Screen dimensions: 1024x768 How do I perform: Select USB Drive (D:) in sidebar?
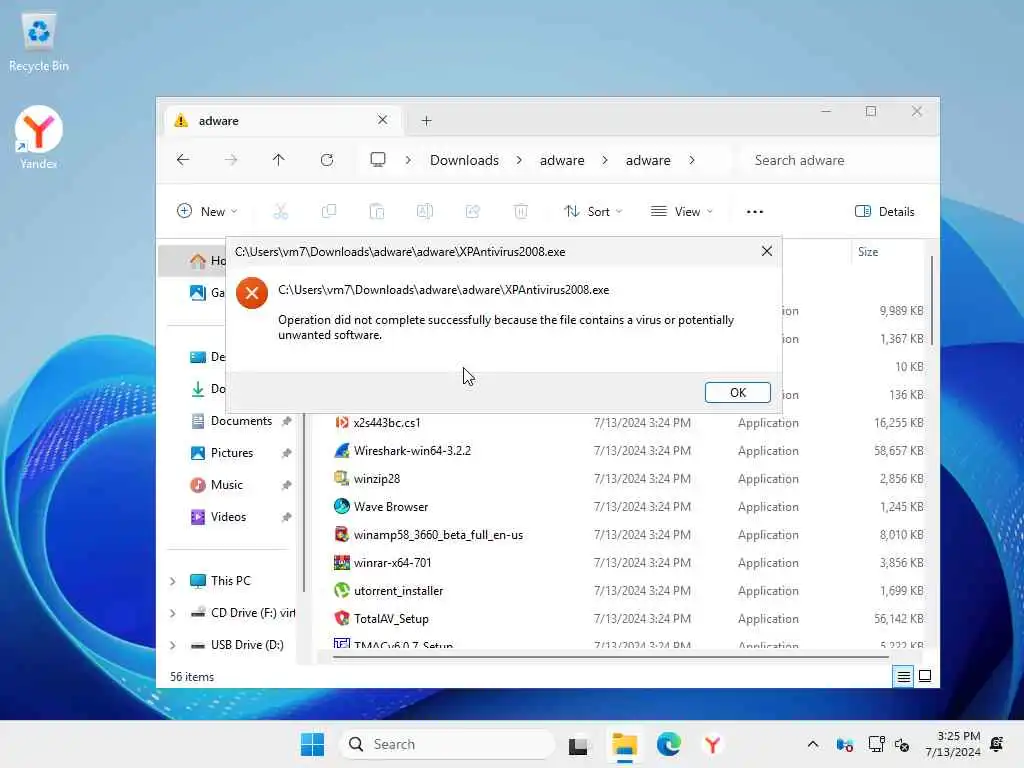[x=247, y=645]
